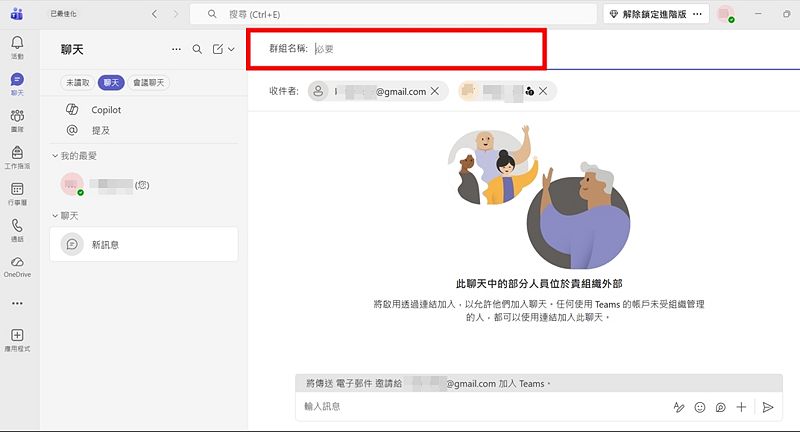This screenshot has height=432, width=800.
Task: Open the profile avatar menu
Action: click(725, 14)
